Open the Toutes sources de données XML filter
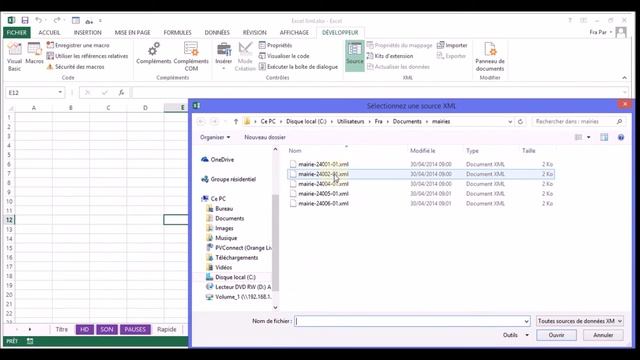 click(580, 321)
